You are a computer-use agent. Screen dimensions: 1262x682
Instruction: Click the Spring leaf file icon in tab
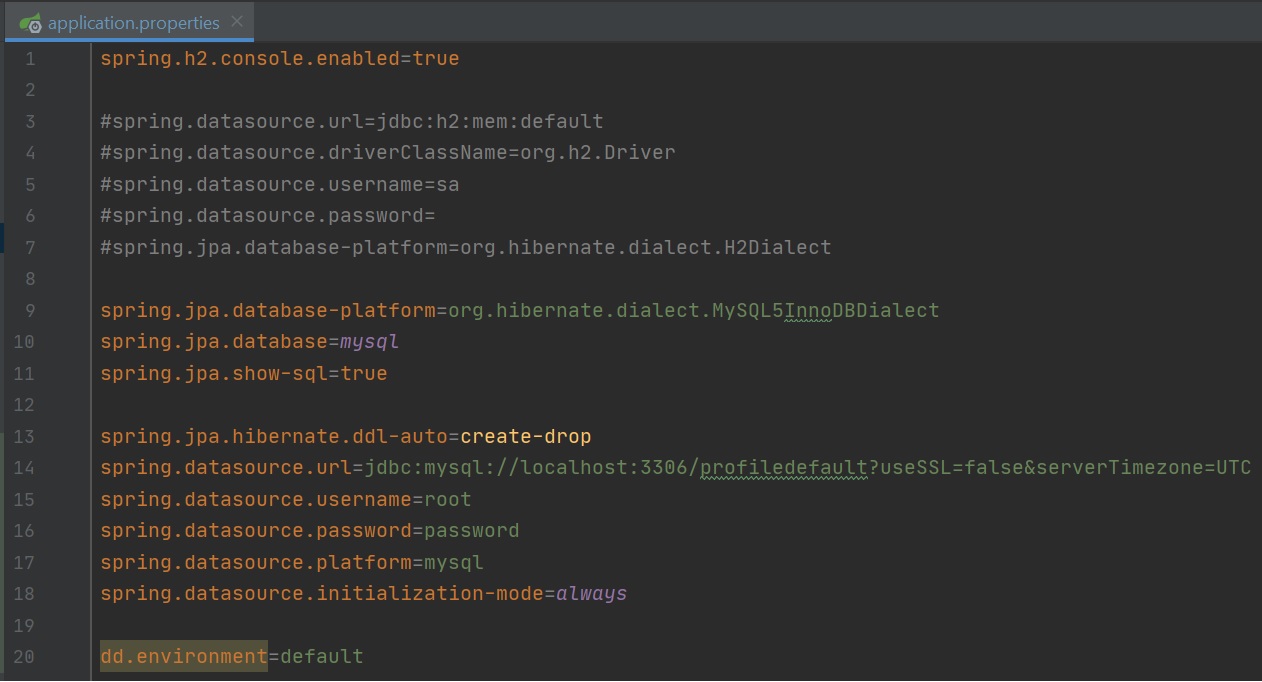[x=30, y=23]
